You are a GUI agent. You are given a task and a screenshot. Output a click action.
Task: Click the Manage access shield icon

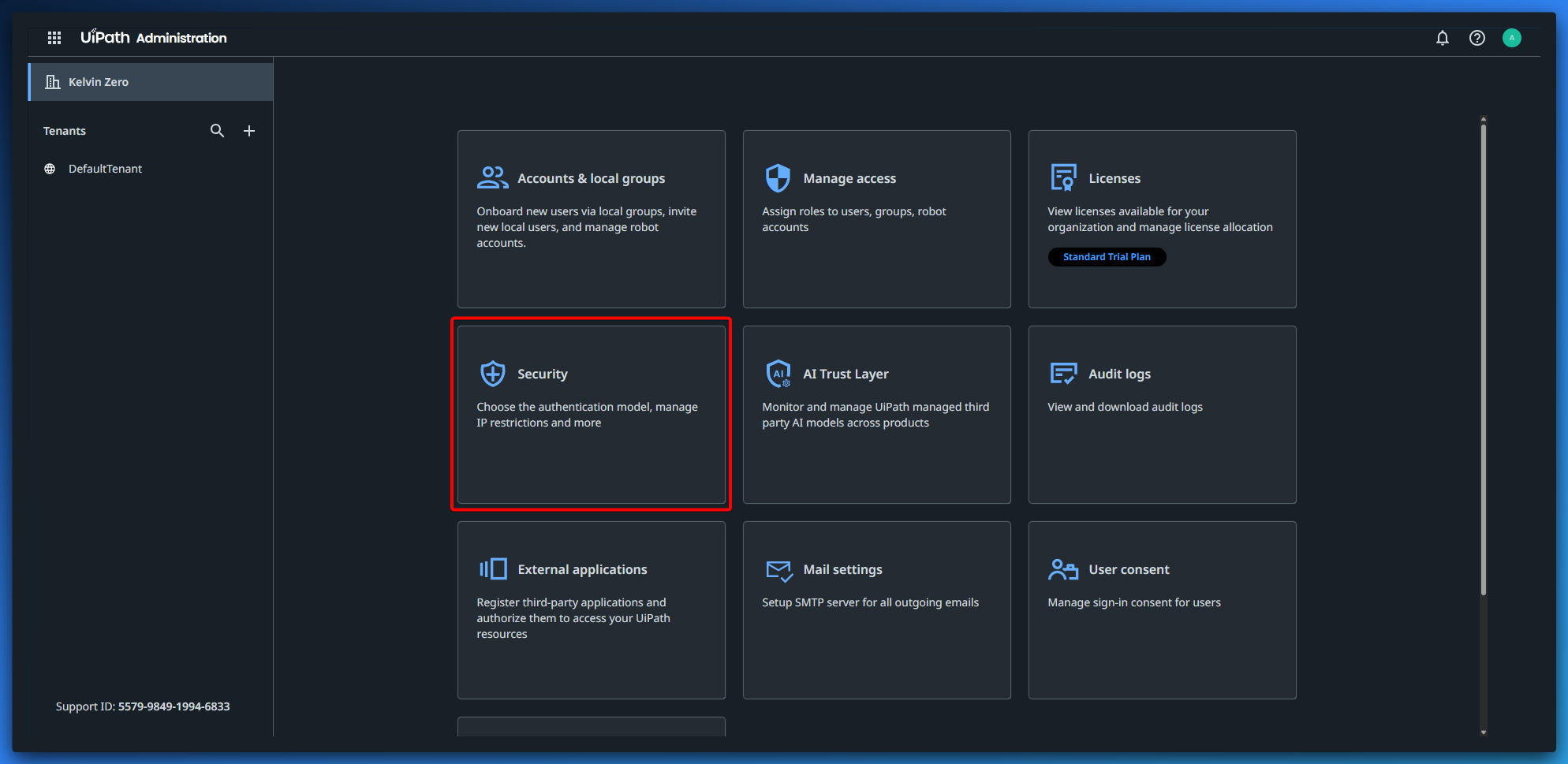[x=778, y=178]
